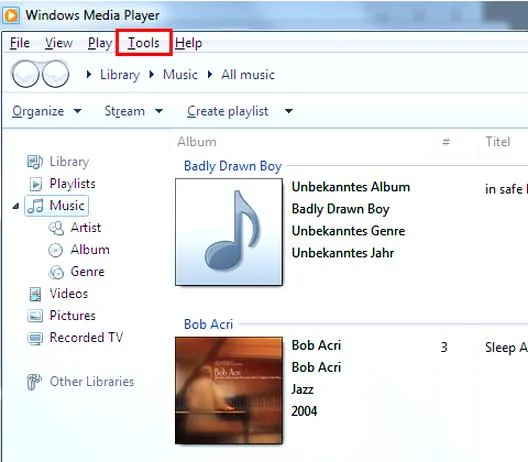Open Playlists via its play icon
Viewport: 528px width, 462px height.
[x=35, y=184]
